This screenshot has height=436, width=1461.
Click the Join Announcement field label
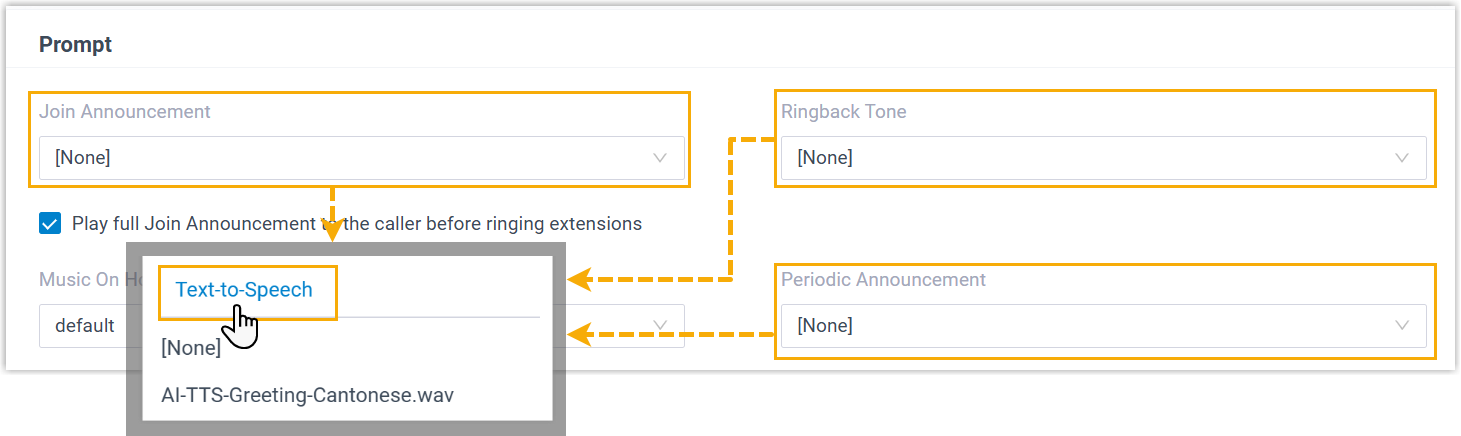pyautogui.click(x=125, y=112)
